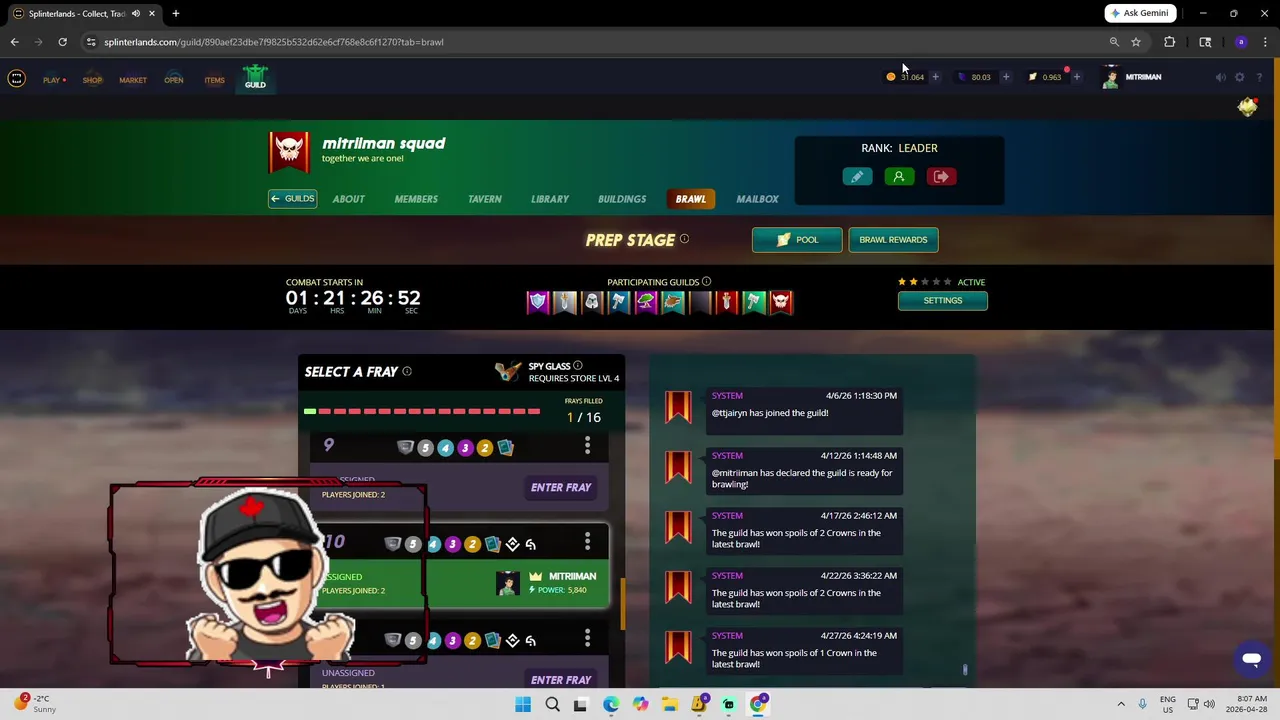Open the Chrome profile avatar menu
This screenshot has height=720, width=1280.
click(1241, 42)
